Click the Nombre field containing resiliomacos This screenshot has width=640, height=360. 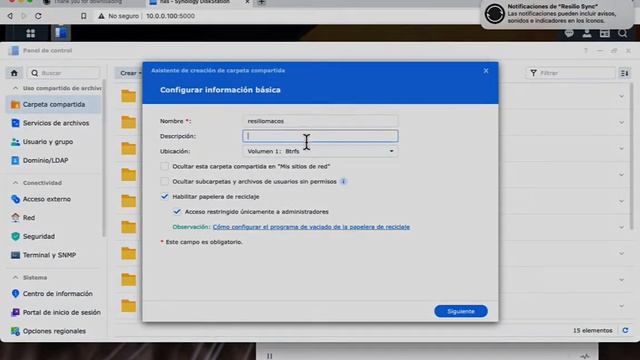pyautogui.click(x=320, y=121)
